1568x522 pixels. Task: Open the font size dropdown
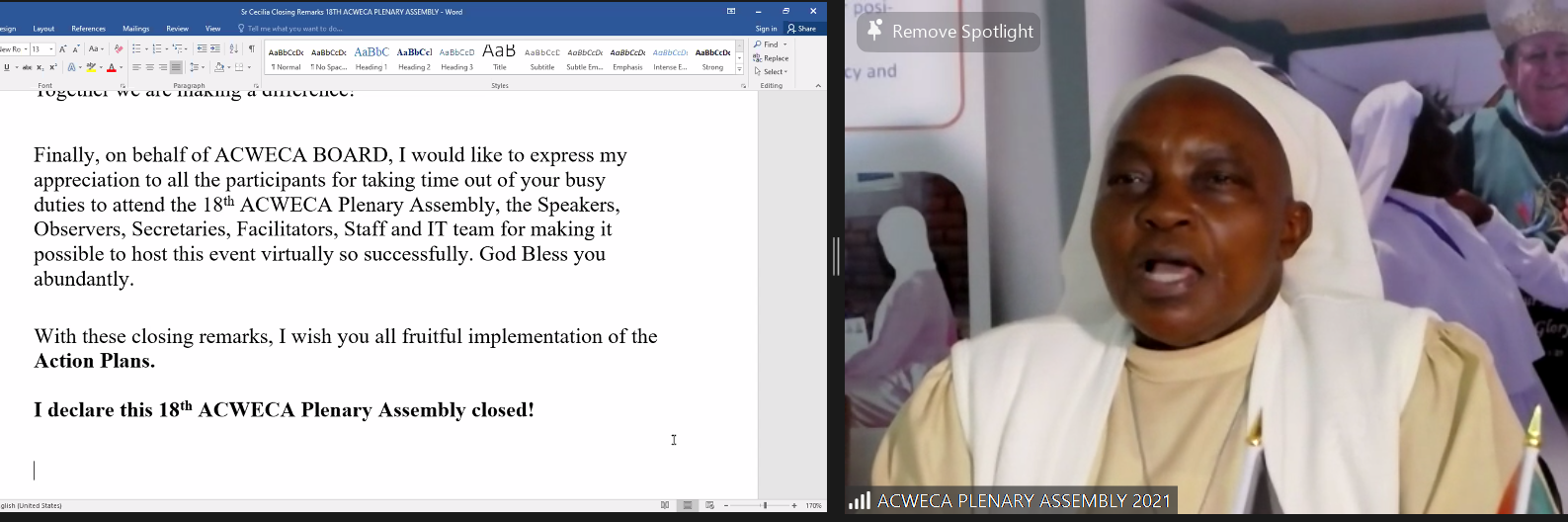pos(51,48)
